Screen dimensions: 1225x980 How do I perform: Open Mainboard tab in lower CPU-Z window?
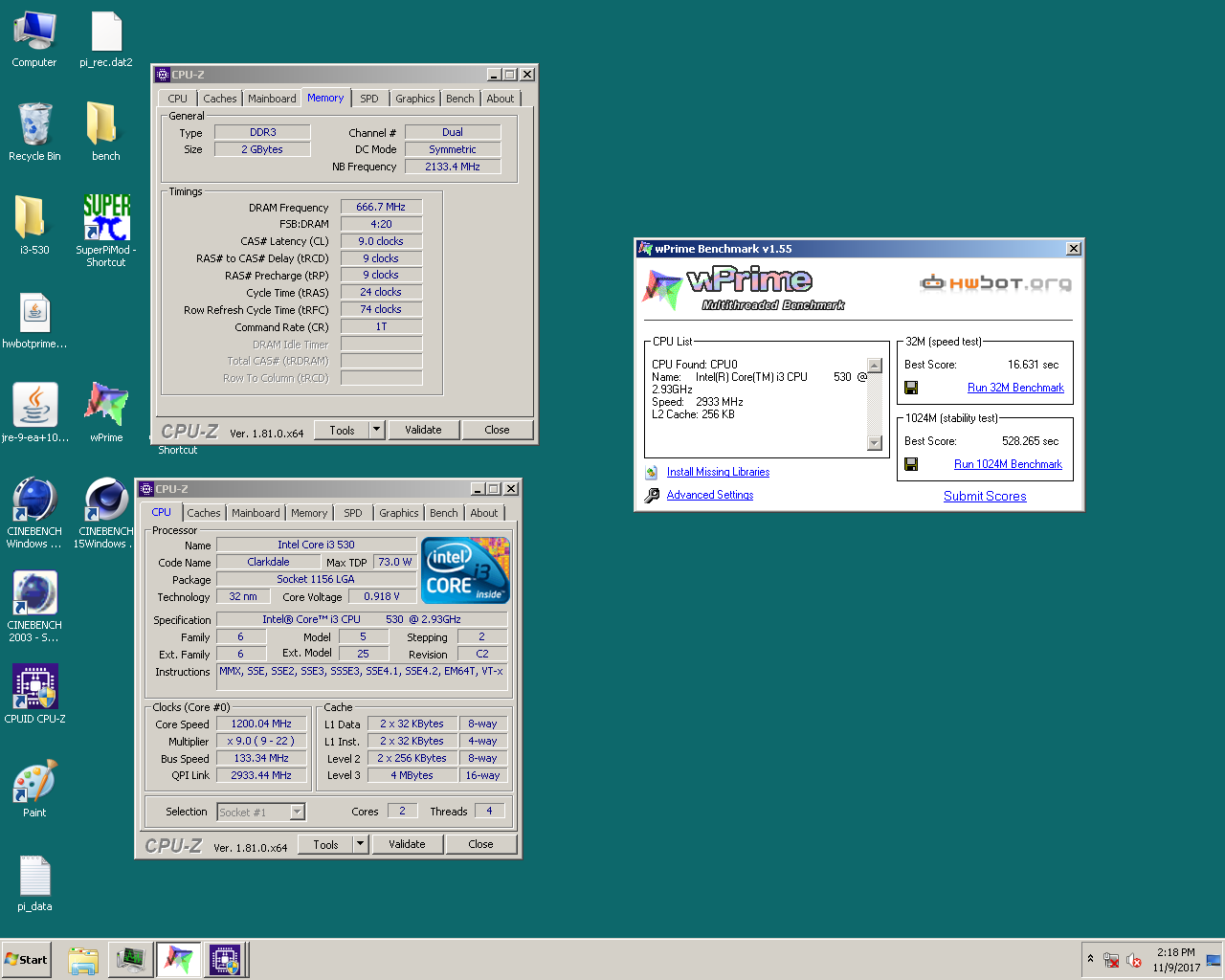tap(256, 513)
